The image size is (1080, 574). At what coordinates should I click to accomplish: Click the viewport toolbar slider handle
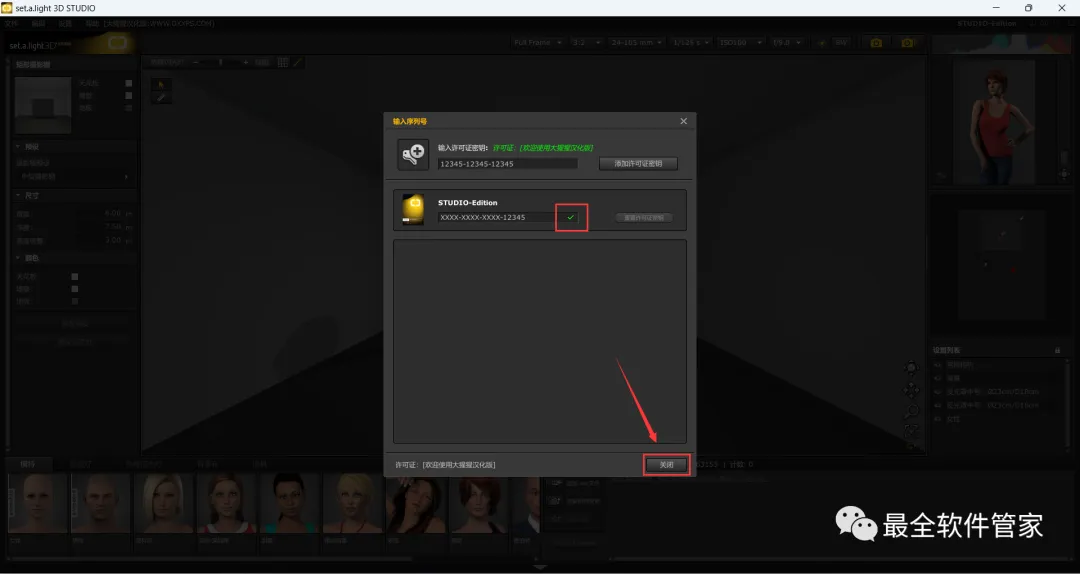[220, 62]
